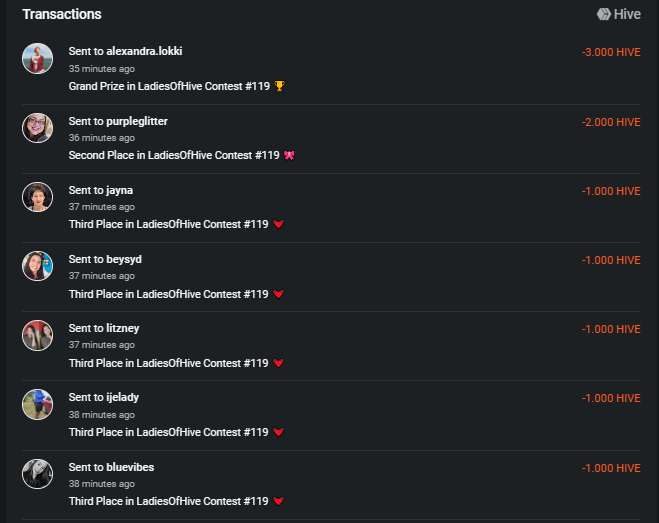Click the -3.000 HIVE amount

[x=610, y=52]
